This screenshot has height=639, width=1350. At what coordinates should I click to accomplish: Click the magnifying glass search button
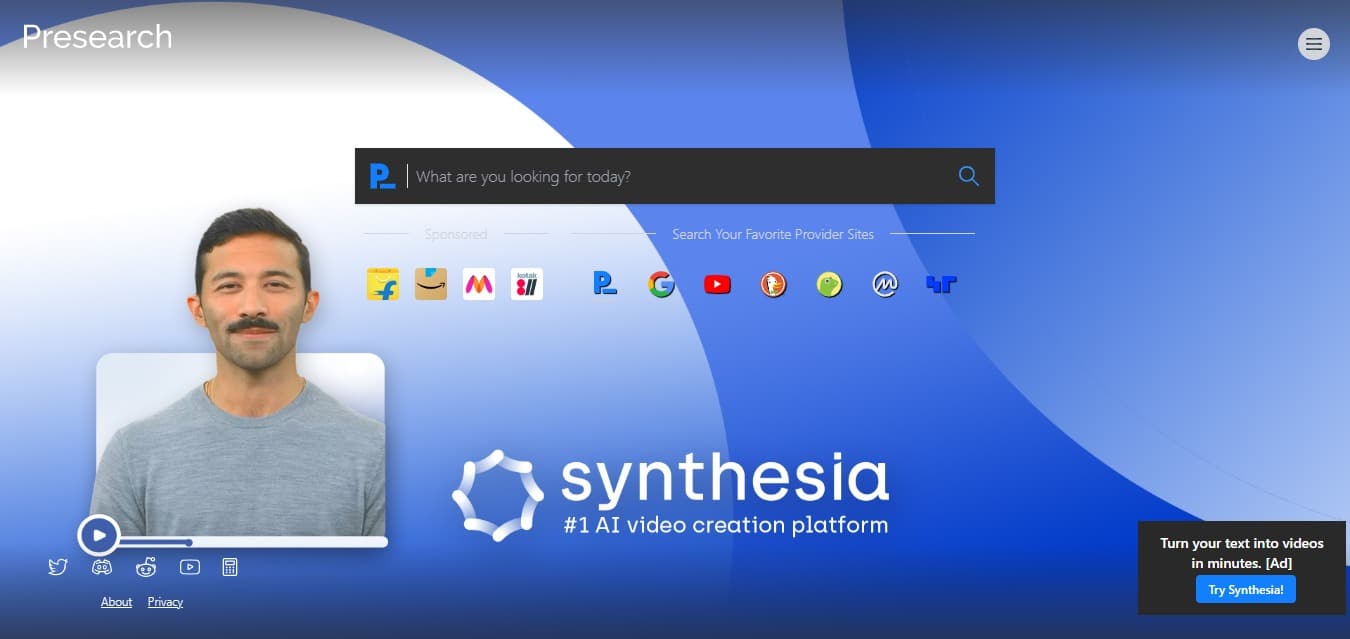(968, 176)
